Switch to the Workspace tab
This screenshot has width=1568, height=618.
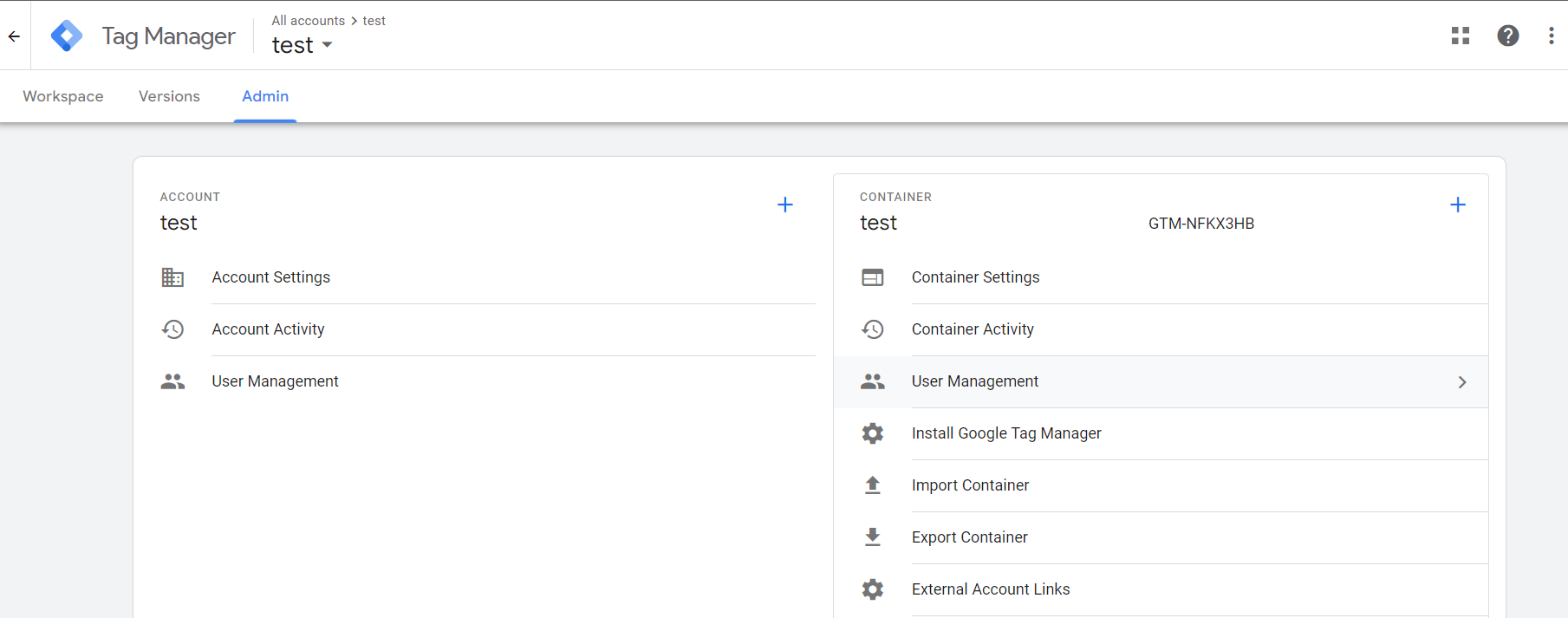click(63, 96)
